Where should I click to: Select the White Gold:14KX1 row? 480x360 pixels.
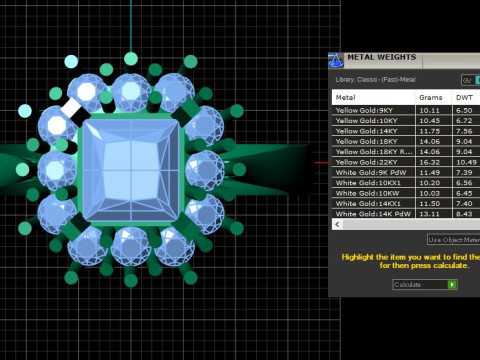(x=406, y=203)
